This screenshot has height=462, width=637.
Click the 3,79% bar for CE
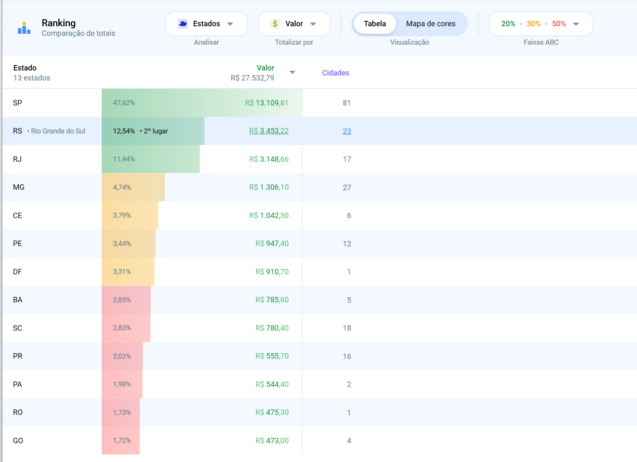click(130, 215)
